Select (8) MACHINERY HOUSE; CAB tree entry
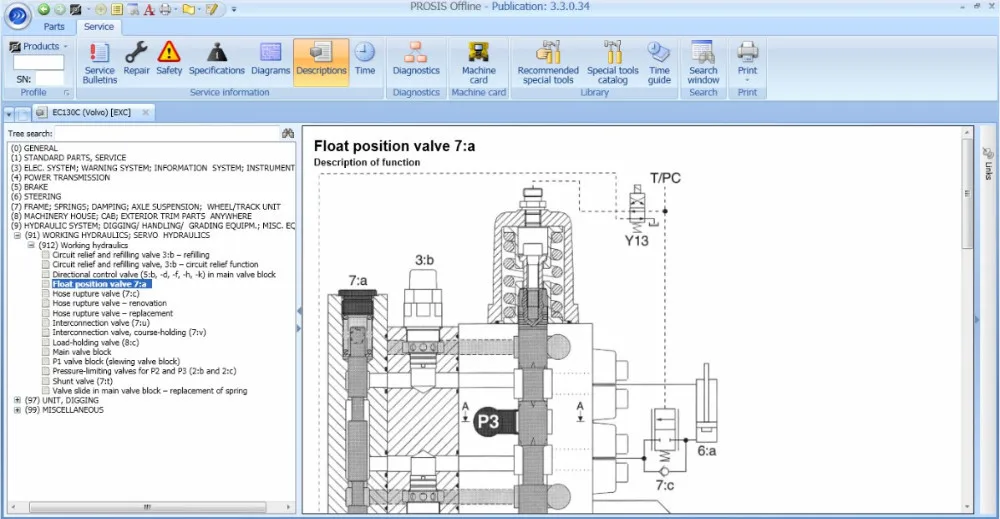This screenshot has width=1000, height=519. pyautogui.click(x=131, y=216)
